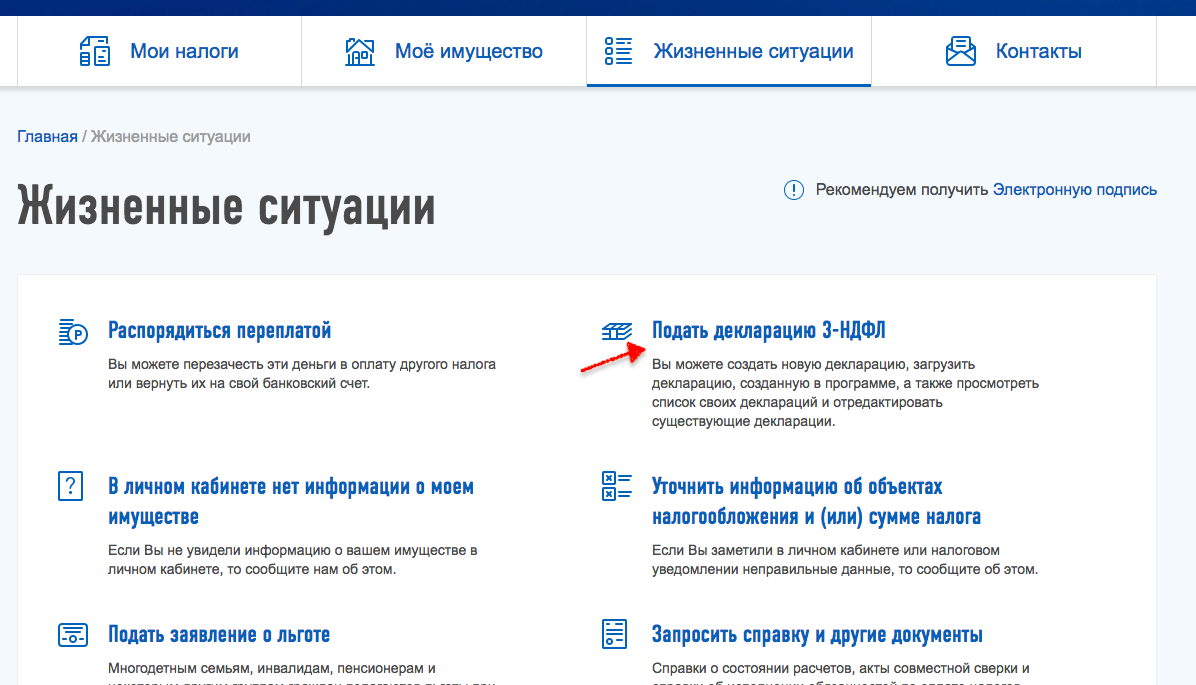
Task: Click the Моё имущество house icon
Action: (x=359, y=51)
